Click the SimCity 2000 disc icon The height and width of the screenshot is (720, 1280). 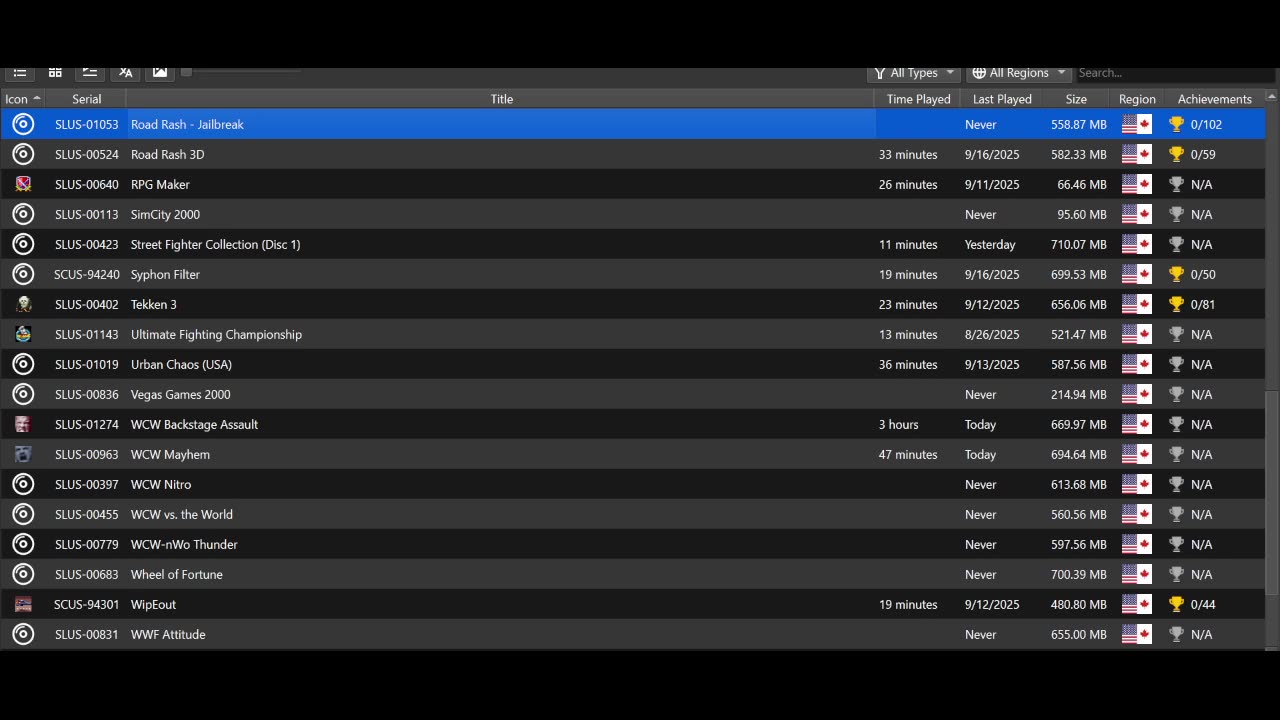[x=23, y=214]
